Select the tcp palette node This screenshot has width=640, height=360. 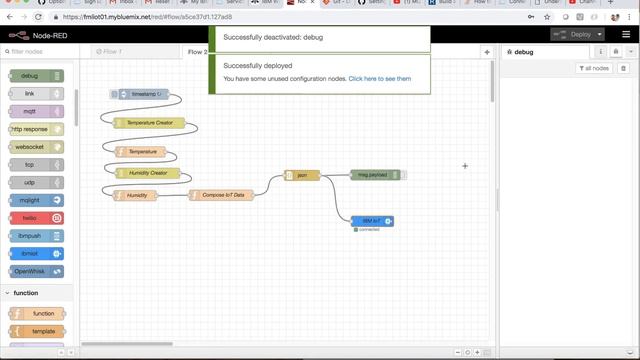click(36, 165)
